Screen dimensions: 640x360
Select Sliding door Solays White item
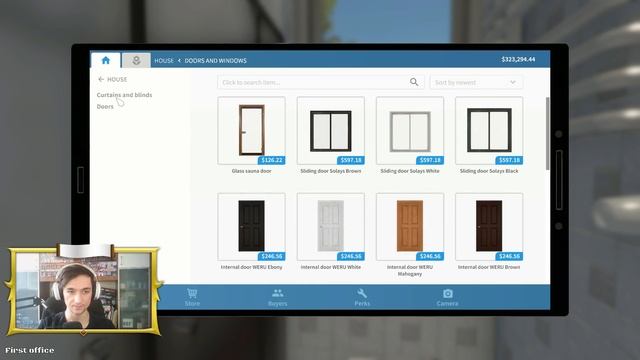tap(410, 131)
